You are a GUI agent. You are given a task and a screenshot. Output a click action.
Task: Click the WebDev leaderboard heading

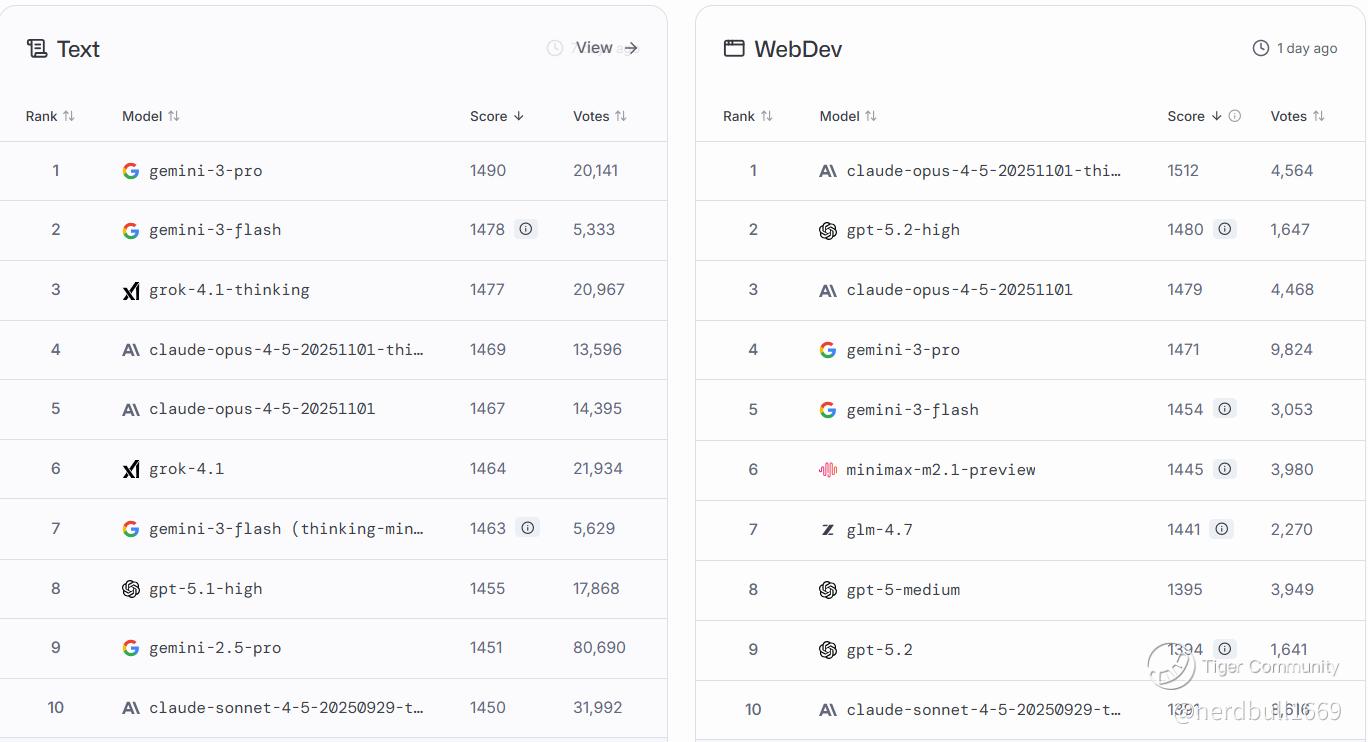tap(797, 49)
